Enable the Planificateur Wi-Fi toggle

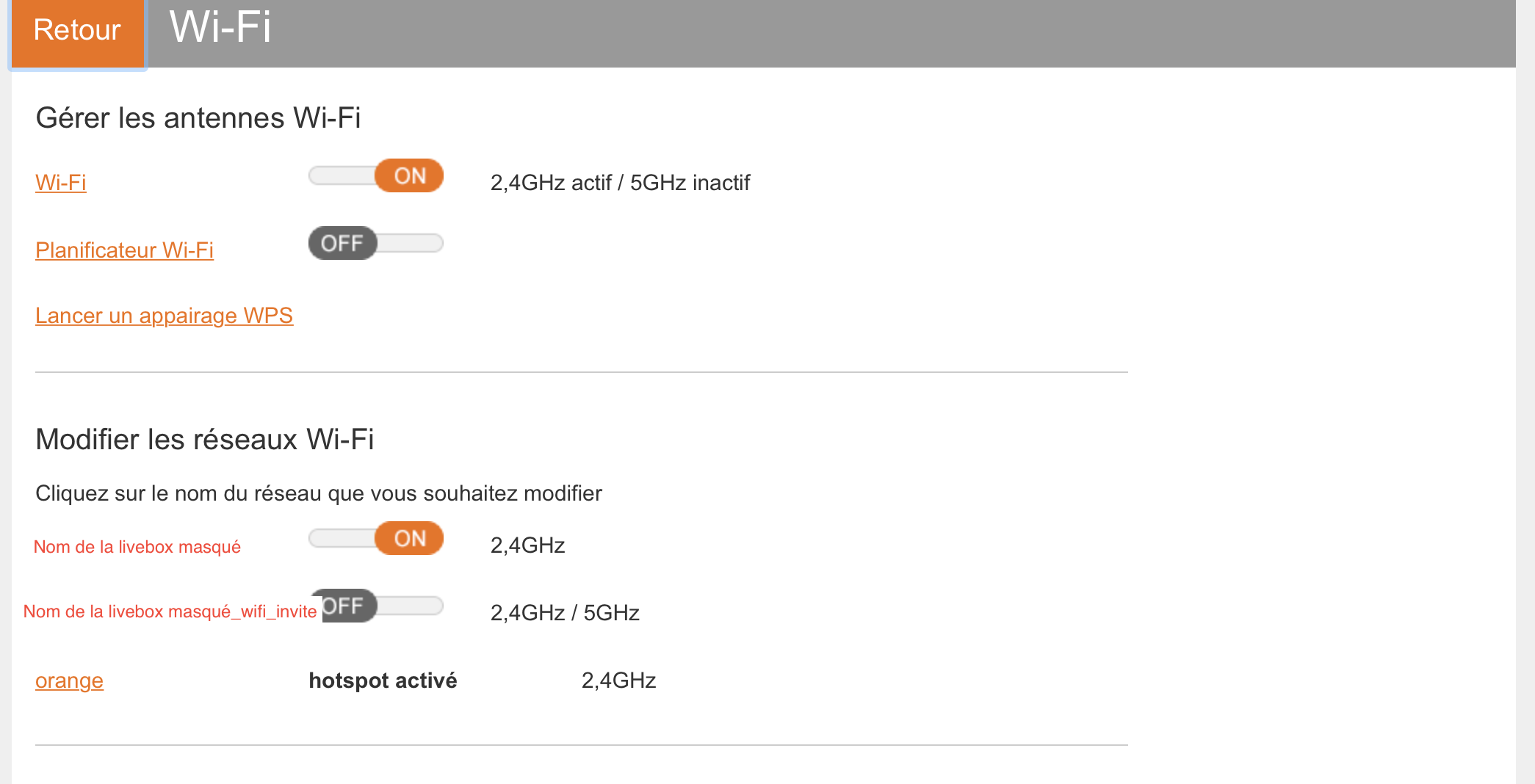tap(375, 242)
